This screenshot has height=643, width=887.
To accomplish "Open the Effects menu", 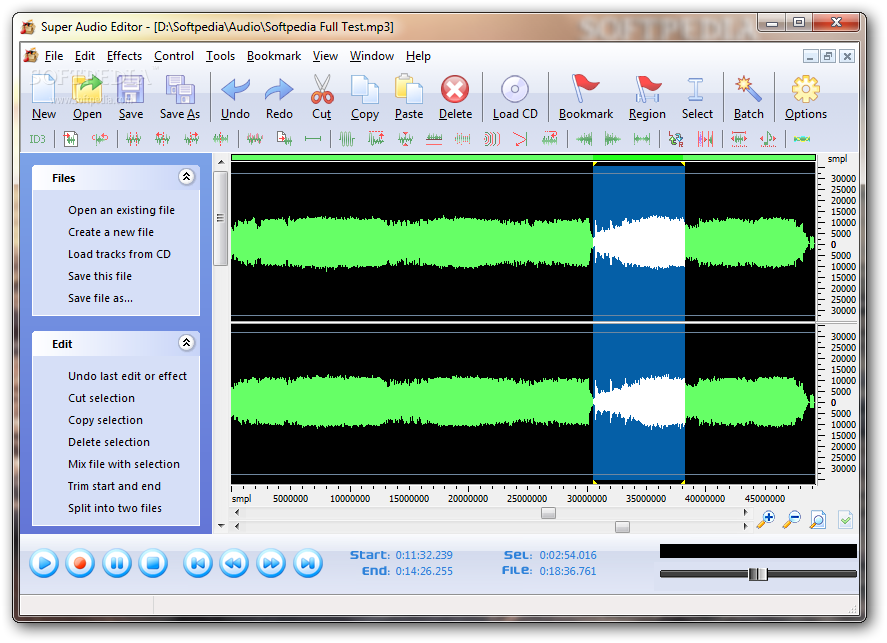I will [x=124, y=56].
